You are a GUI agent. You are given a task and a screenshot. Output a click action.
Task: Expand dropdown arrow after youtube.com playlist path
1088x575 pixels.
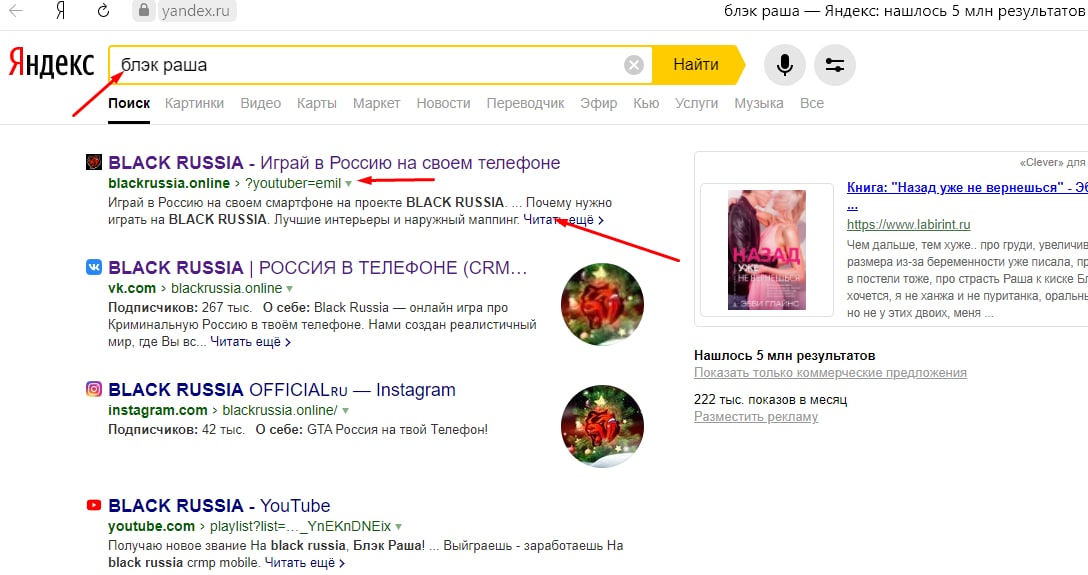[398, 526]
